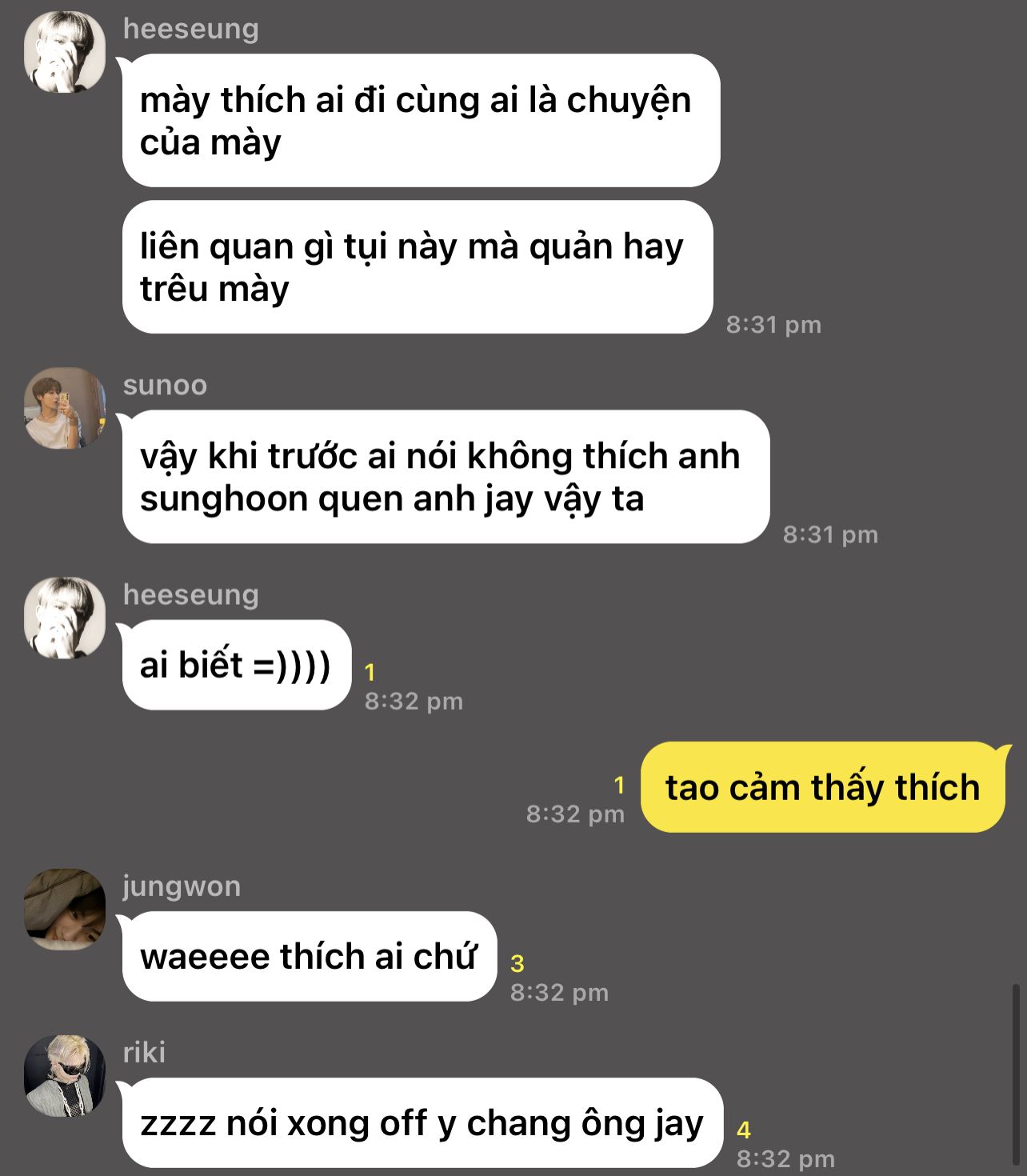Select message 'liên quan gì tụi này'
1027x1176 pixels.
(417, 267)
